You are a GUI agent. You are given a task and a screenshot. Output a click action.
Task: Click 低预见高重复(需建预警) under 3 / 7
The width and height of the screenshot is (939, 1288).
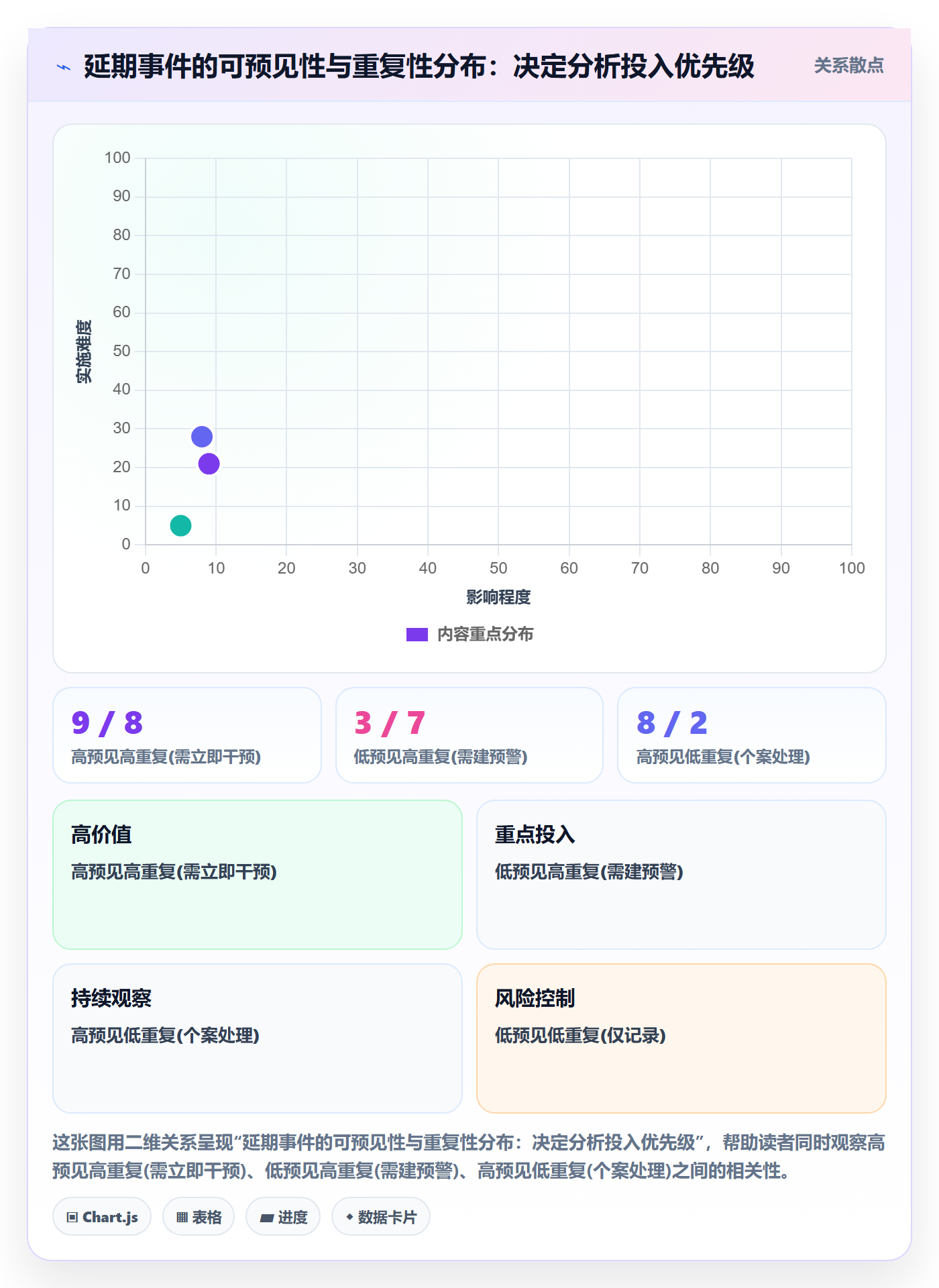coord(441,757)
